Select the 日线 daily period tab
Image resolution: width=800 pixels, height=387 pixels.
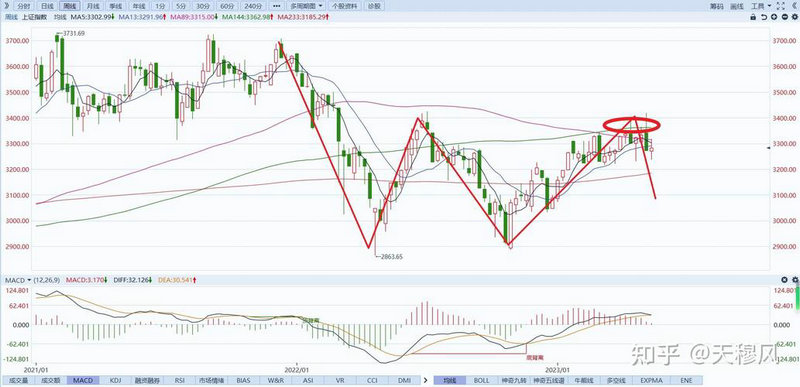pos(47,6)
